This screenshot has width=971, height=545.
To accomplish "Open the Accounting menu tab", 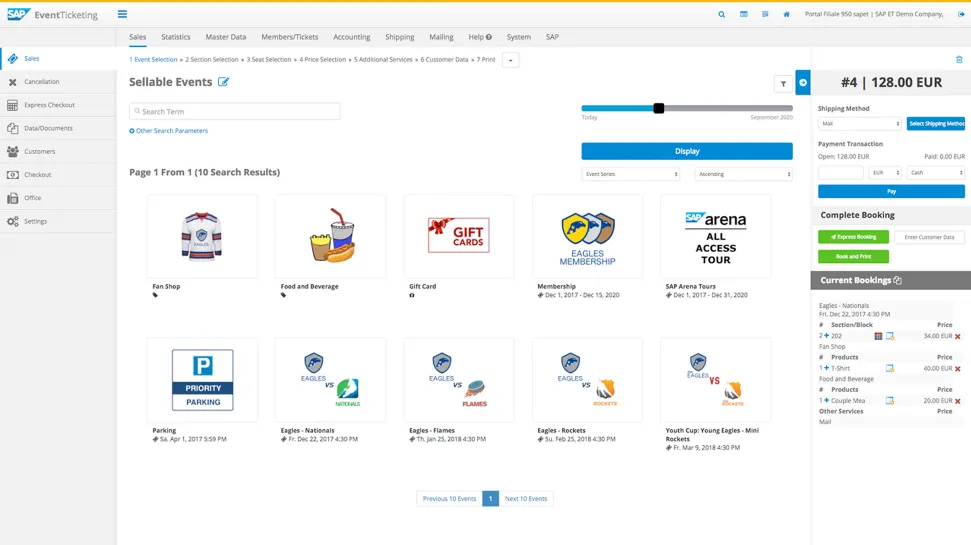I will pos(352,37).
